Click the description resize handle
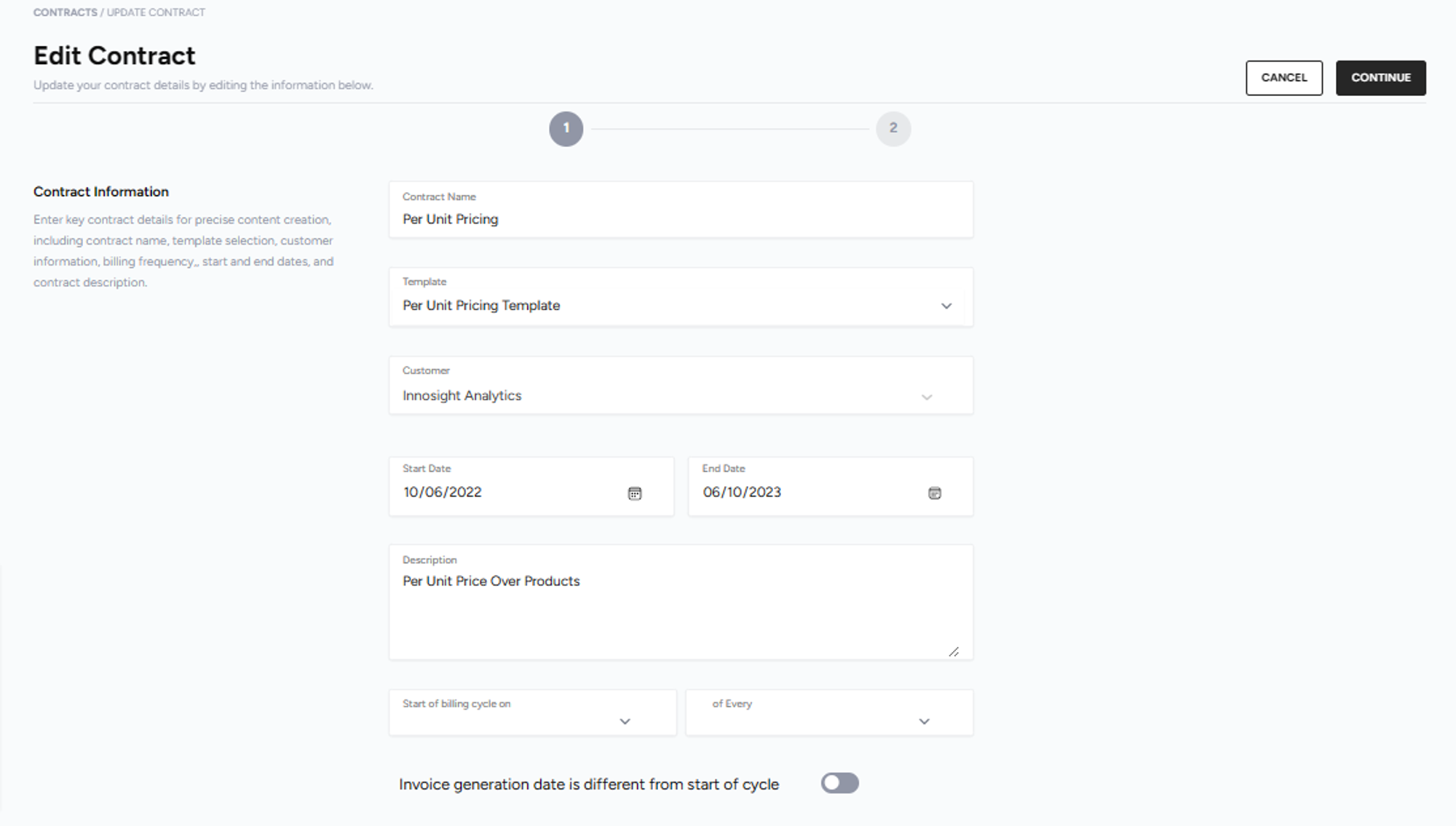The width and height of the screenshot is (1456, 826). [x=954, y=651]
